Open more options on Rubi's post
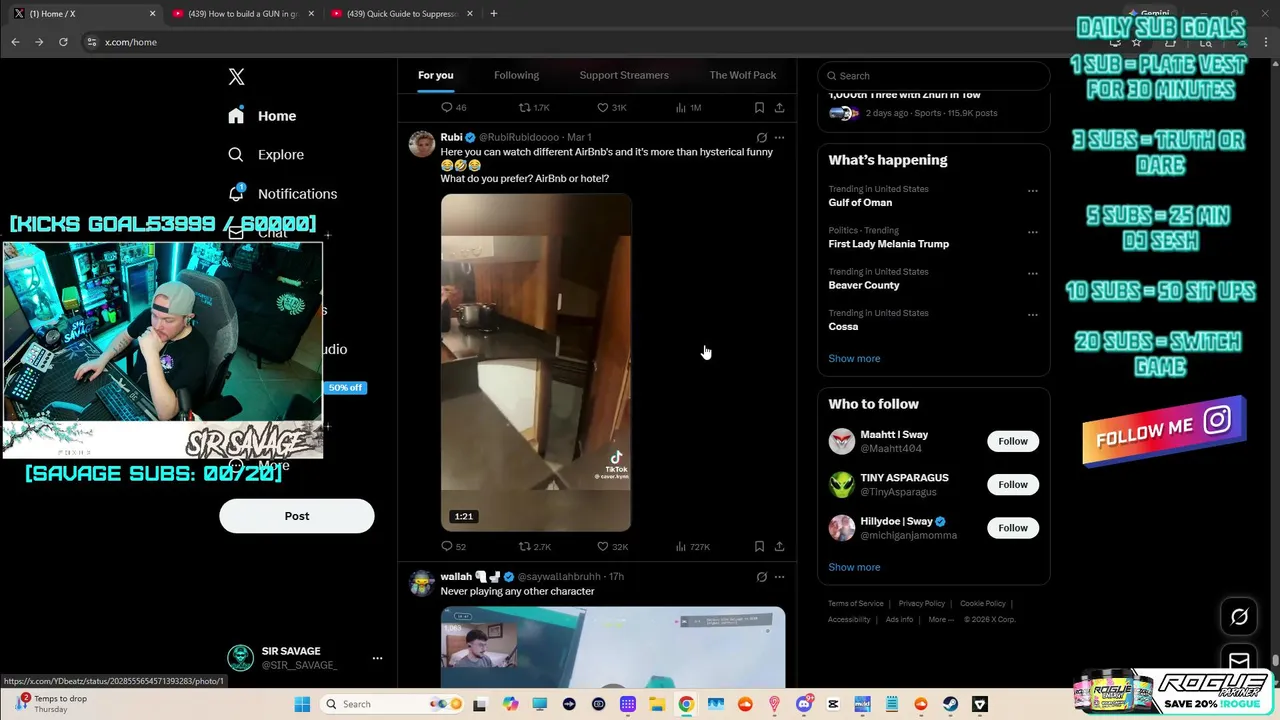The image size is (1280, 720). (780, 138)
